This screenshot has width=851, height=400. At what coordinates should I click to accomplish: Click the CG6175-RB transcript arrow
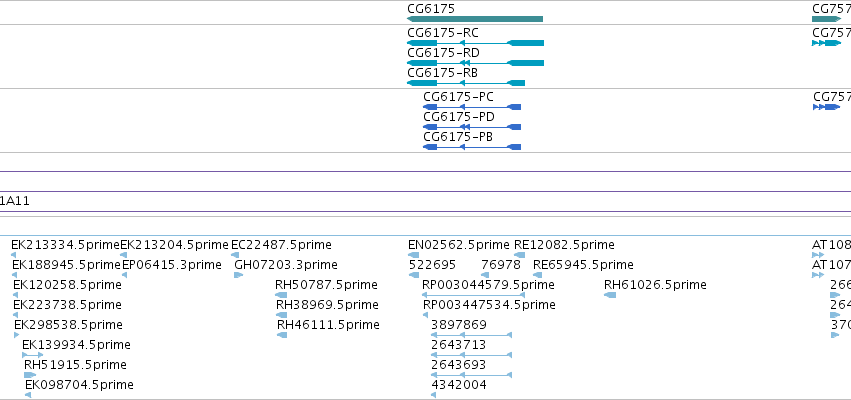(x=466, y=83)
